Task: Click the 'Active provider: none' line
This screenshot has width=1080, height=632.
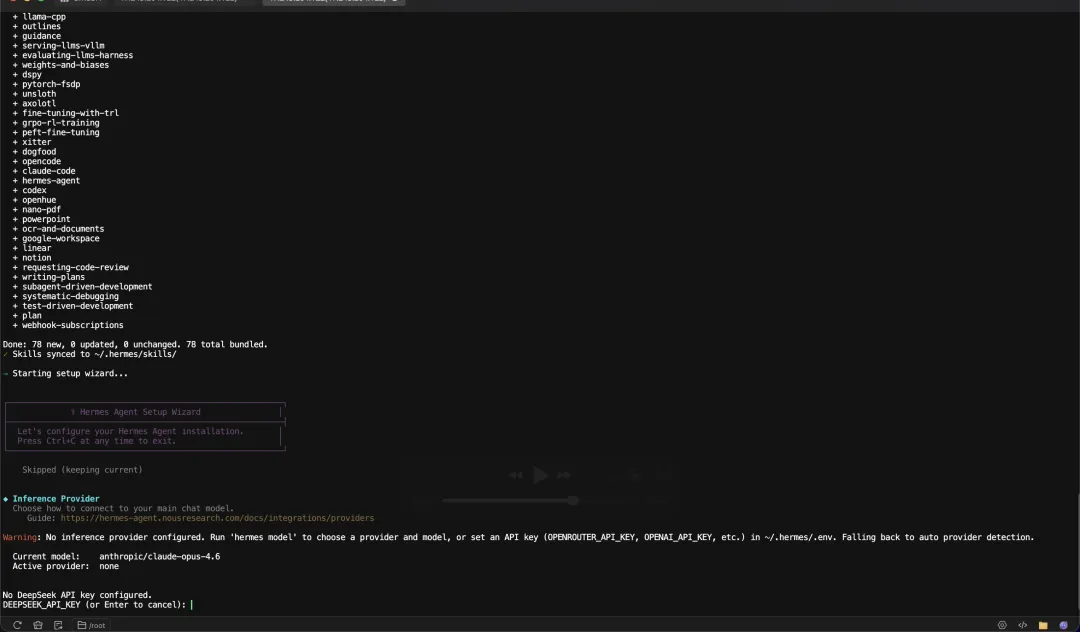Action: point(65,566)
